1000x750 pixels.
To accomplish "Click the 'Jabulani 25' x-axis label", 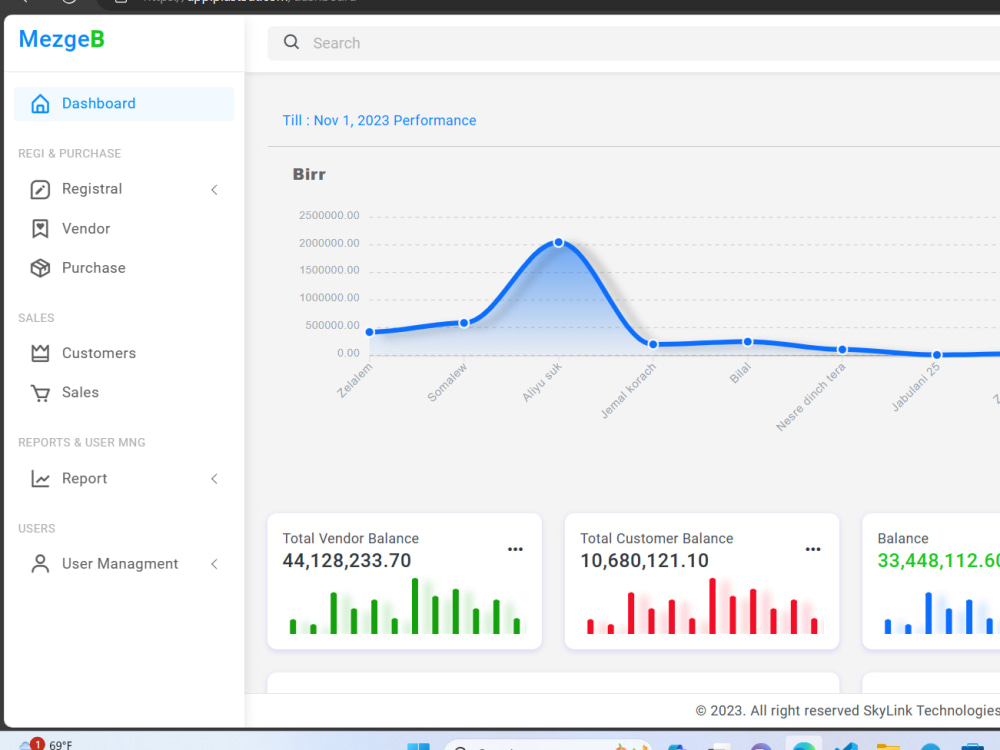I will 916,387.
